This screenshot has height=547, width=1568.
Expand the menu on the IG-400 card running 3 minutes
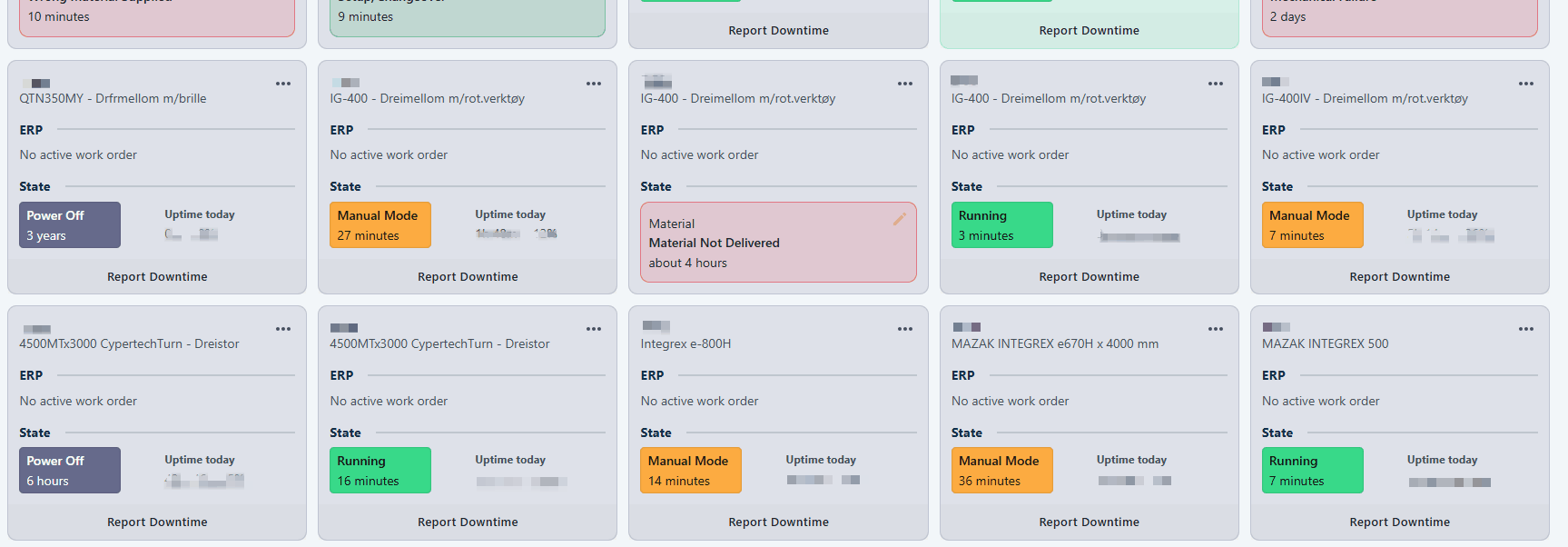[x=1215, y=84]
